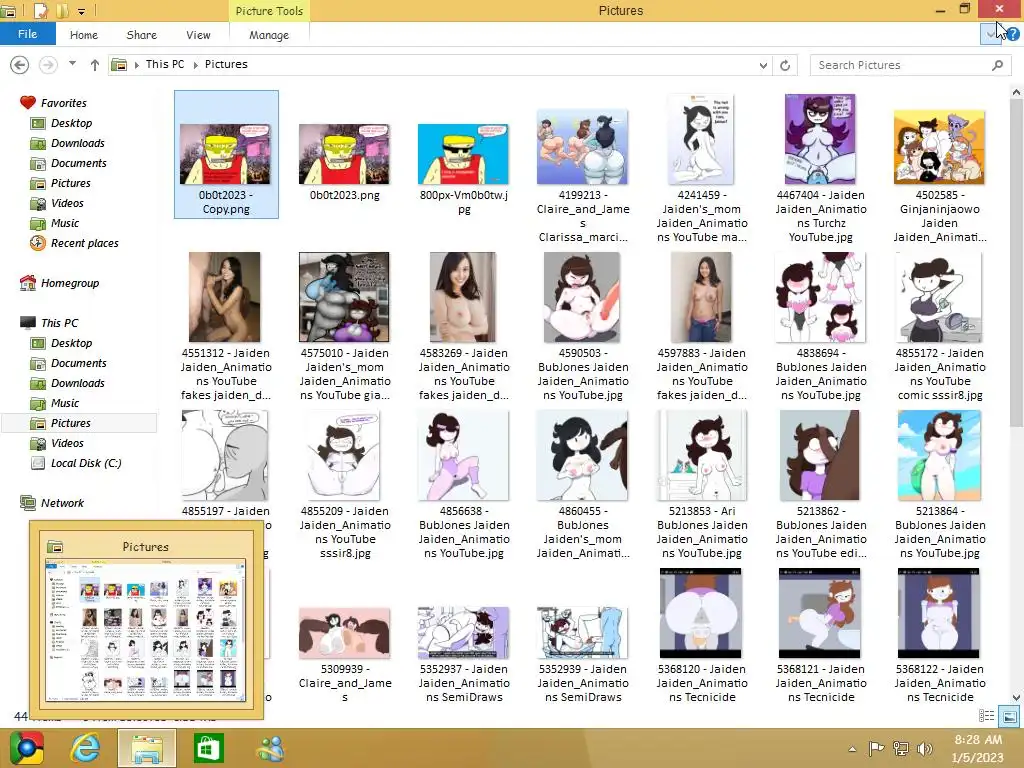Open Music under This PC
The image size is (1024, 768).
tap(65, 403)
